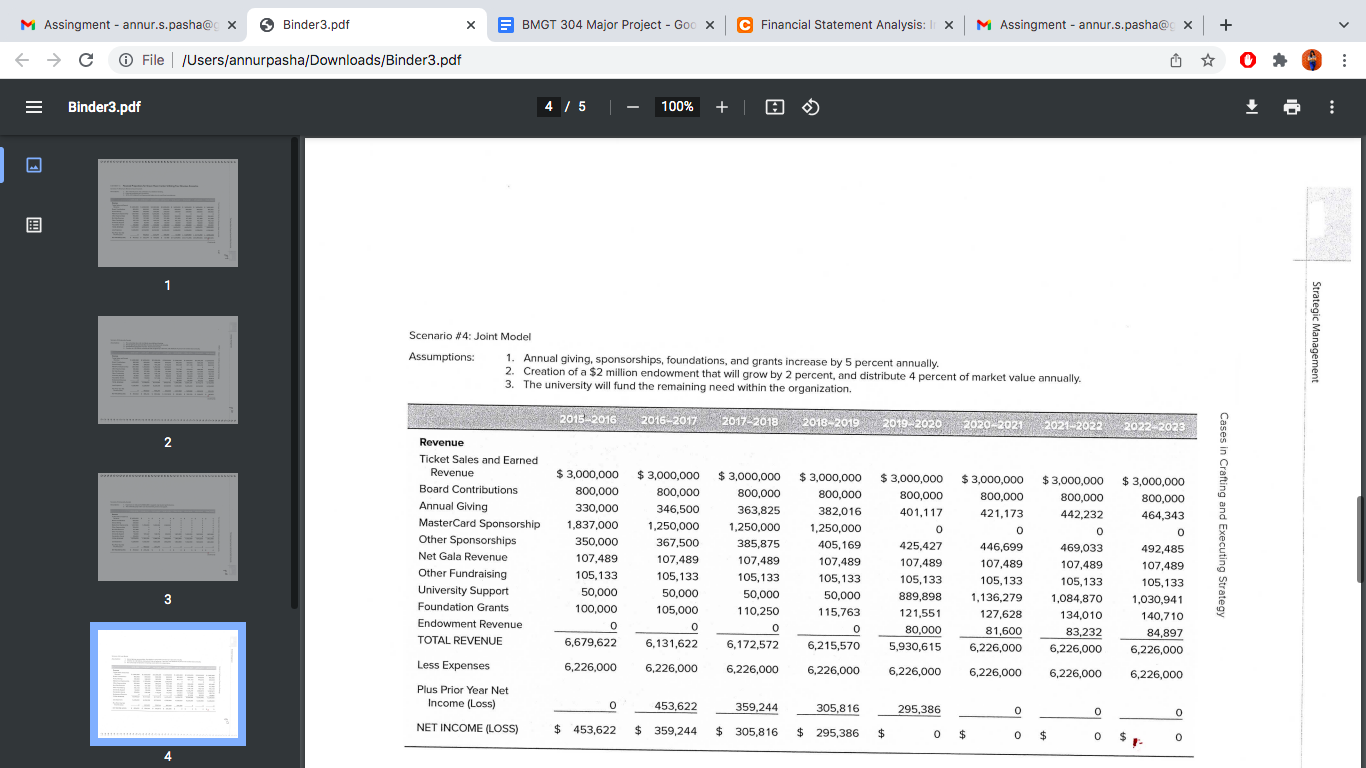Zoom out using the minus icon
Screen dimensions: 1366x768
coord(632,106)
